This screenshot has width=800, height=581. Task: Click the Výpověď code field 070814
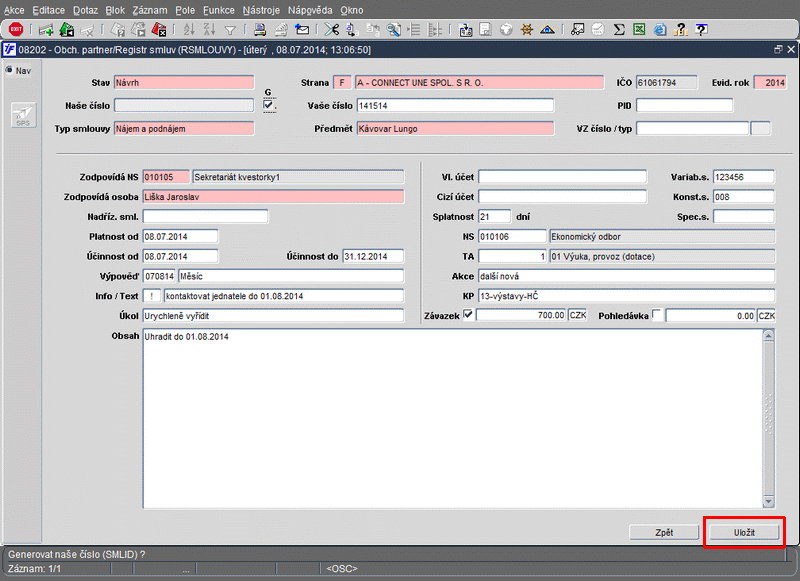(x=159, y=276)
